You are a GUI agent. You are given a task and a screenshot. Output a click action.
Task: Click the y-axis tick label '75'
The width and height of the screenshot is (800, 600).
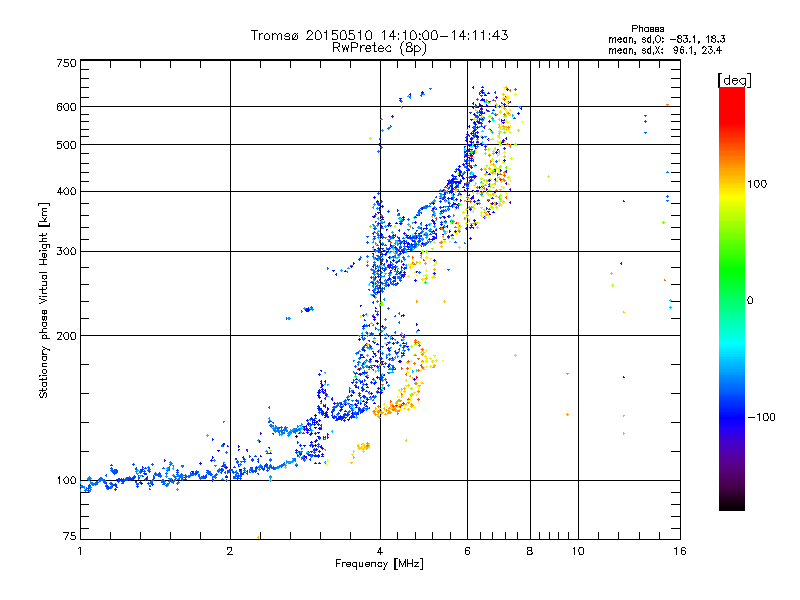[70, 536]
